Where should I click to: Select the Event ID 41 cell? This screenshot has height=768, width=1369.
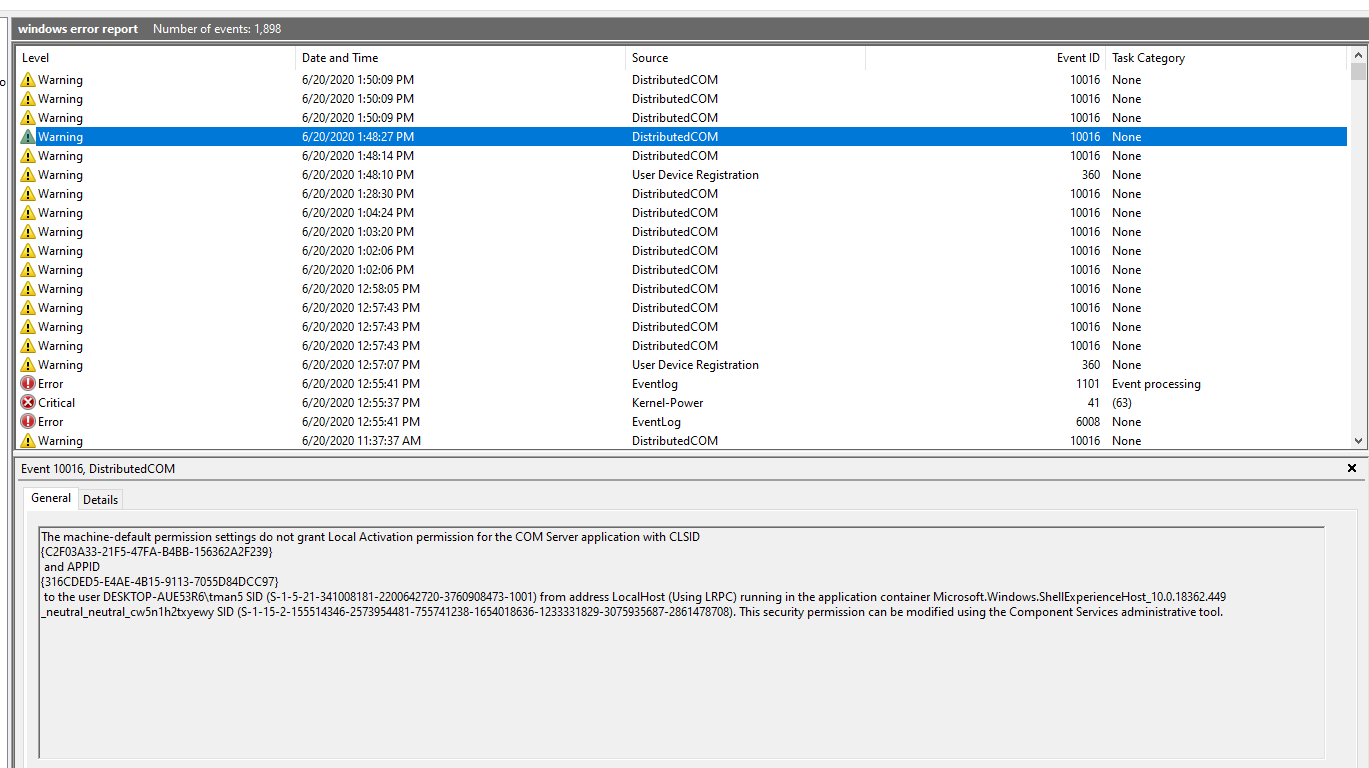pos(1093,403)
